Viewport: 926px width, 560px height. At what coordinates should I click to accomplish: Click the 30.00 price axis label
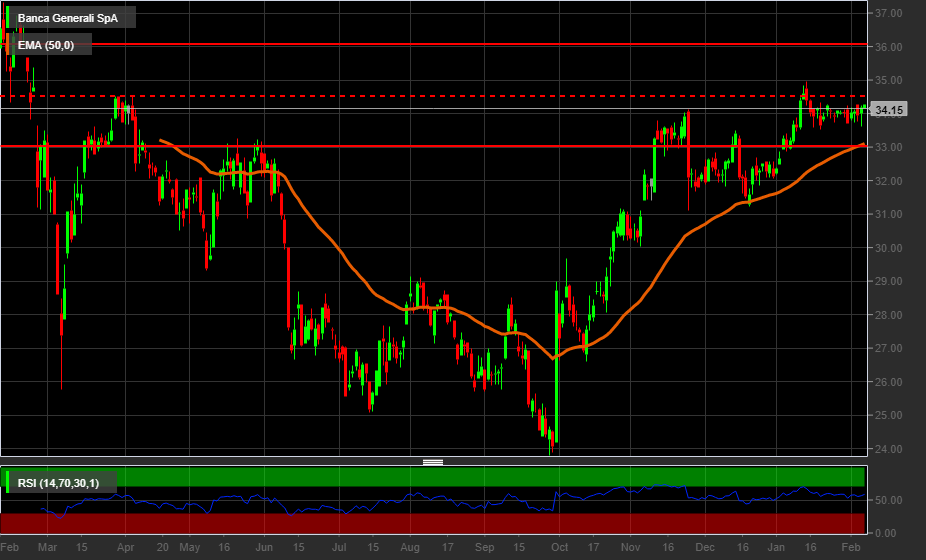pyautogui.click(x=888, y=248)
